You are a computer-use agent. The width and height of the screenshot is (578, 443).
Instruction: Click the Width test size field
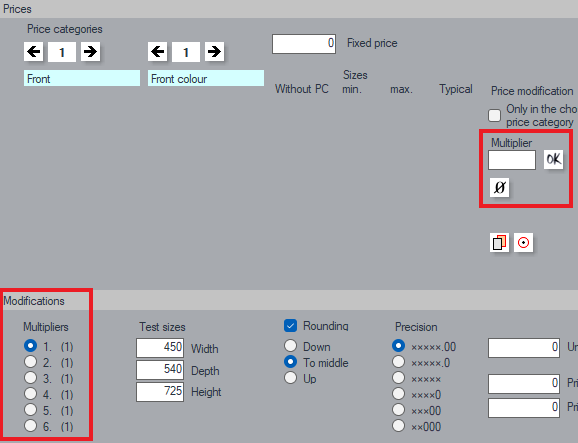160,348
